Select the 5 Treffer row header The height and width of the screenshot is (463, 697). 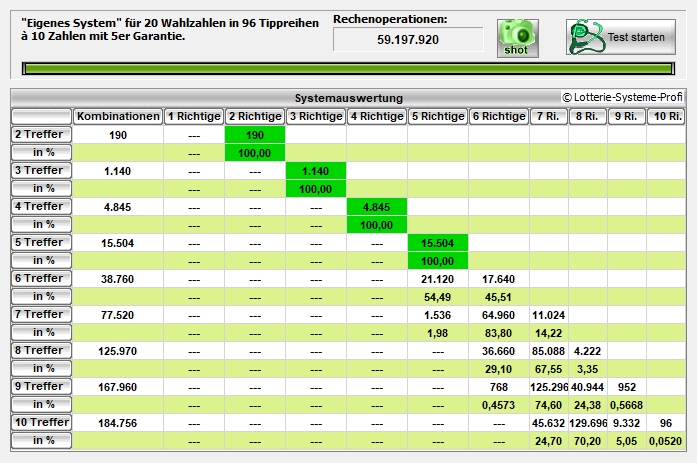pyautogui.click(x=41, y=242)
